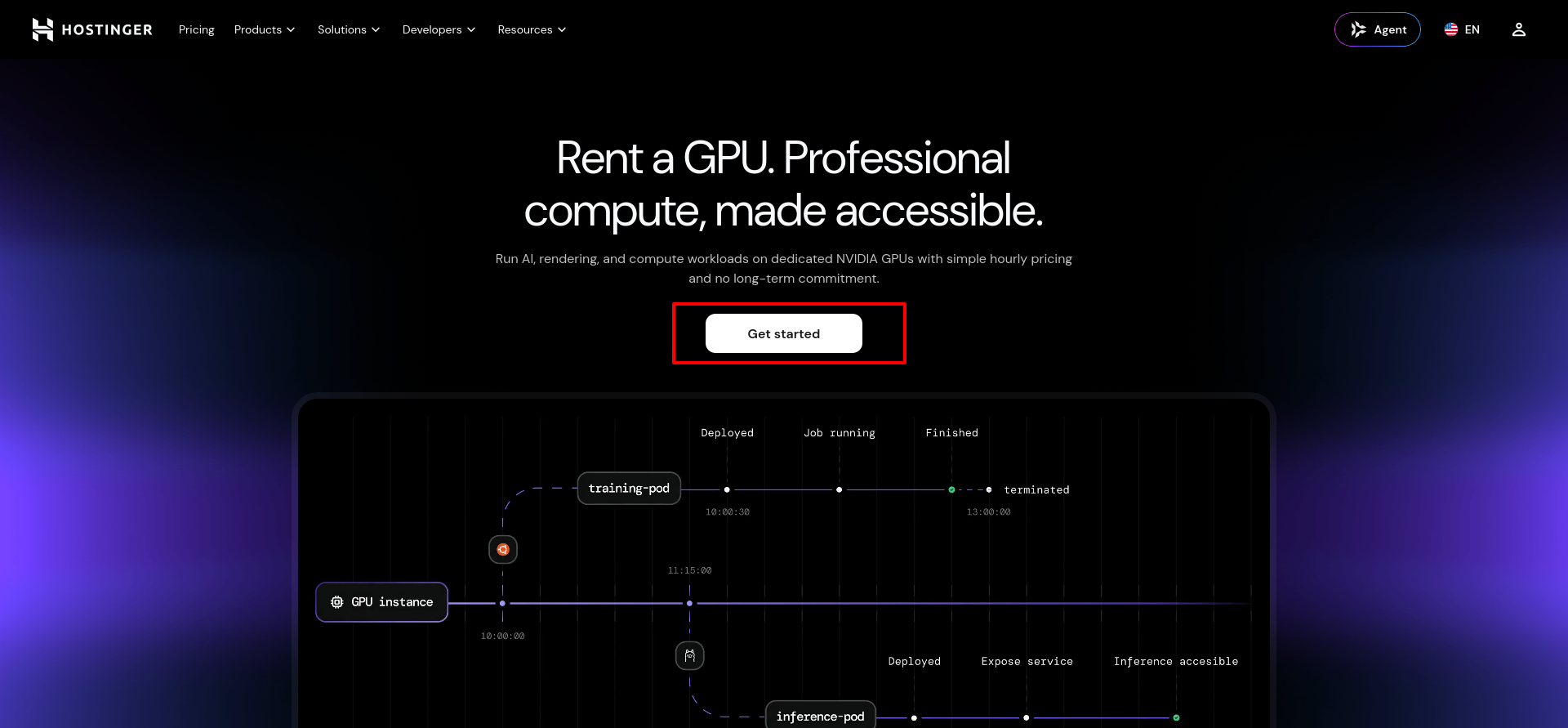Click the 'Expose service' label
The height and width of the screenshot is (728, 1568).
point(1027,662)
